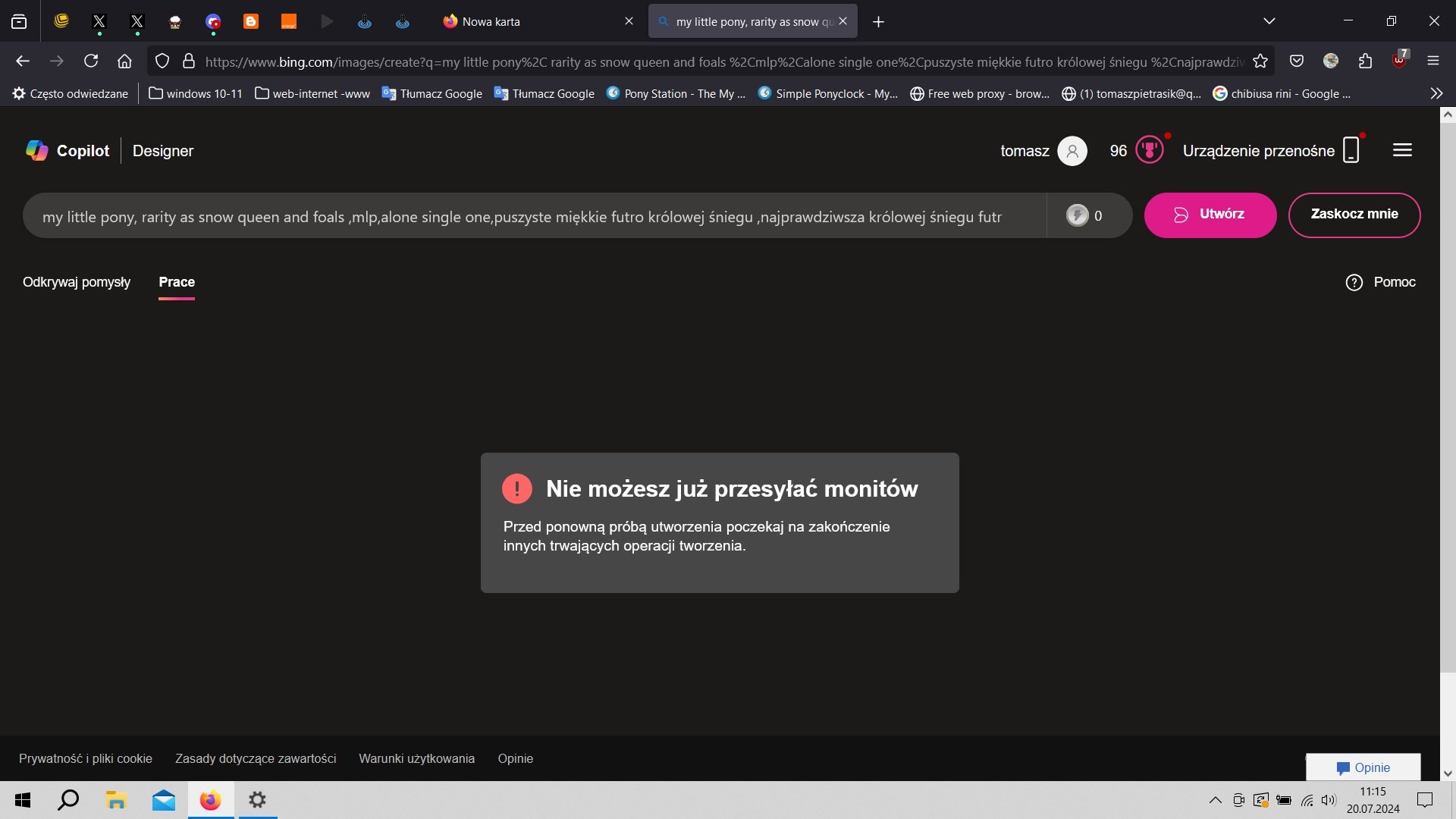Viewport: 1456px width, 819px height.
Task: Click the vertical page scrollbar
Action: tap(1447, 394)
